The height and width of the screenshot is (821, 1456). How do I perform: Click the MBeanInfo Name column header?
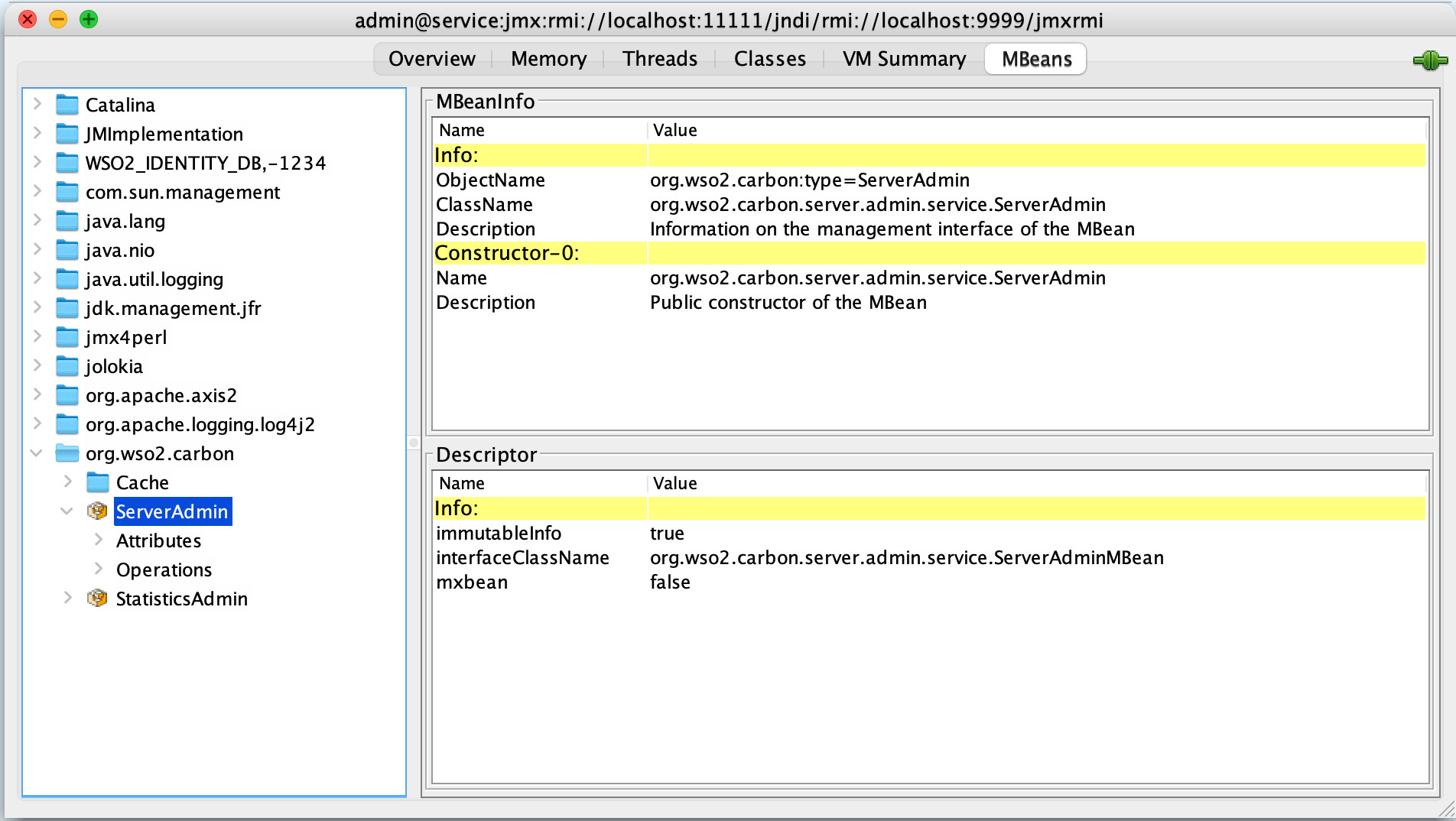541,130
